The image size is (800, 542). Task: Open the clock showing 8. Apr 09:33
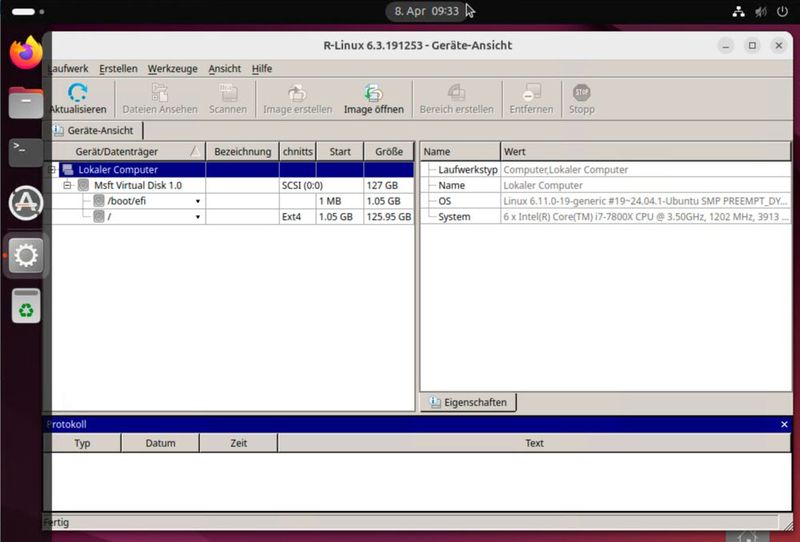(427, 11)
